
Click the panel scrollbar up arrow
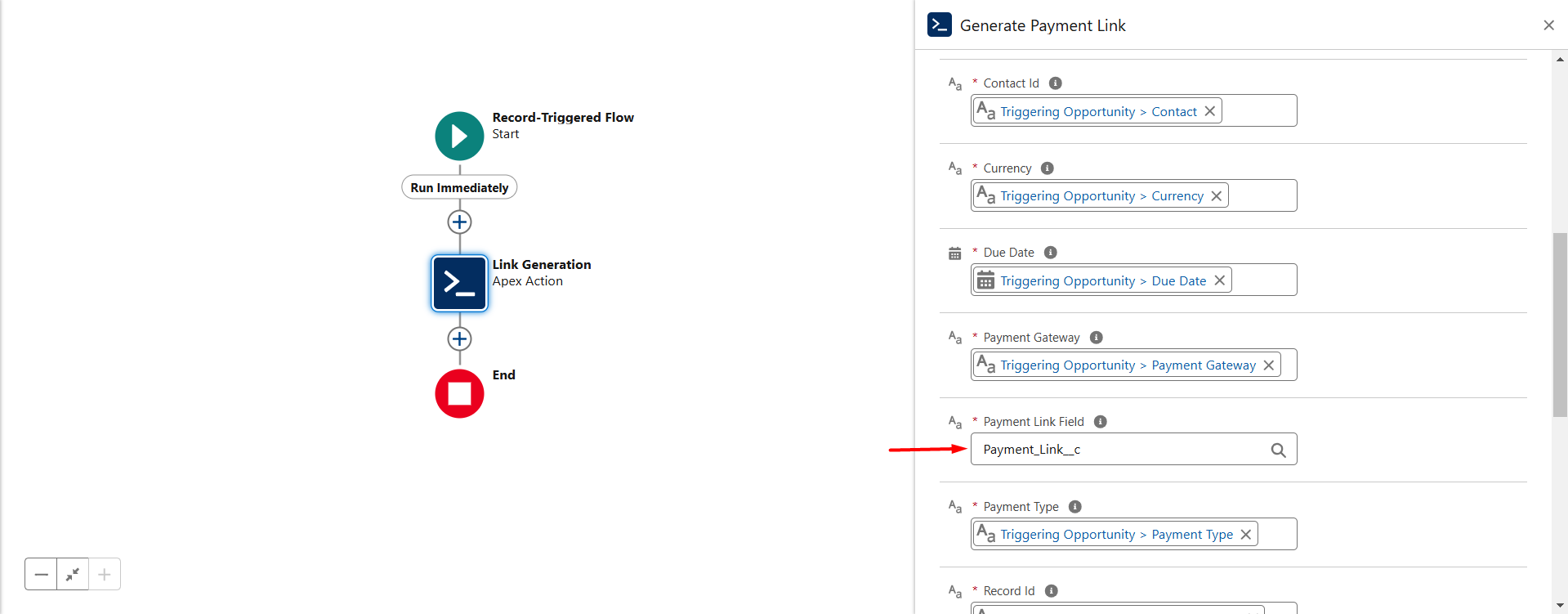(x=1561, y=59)
